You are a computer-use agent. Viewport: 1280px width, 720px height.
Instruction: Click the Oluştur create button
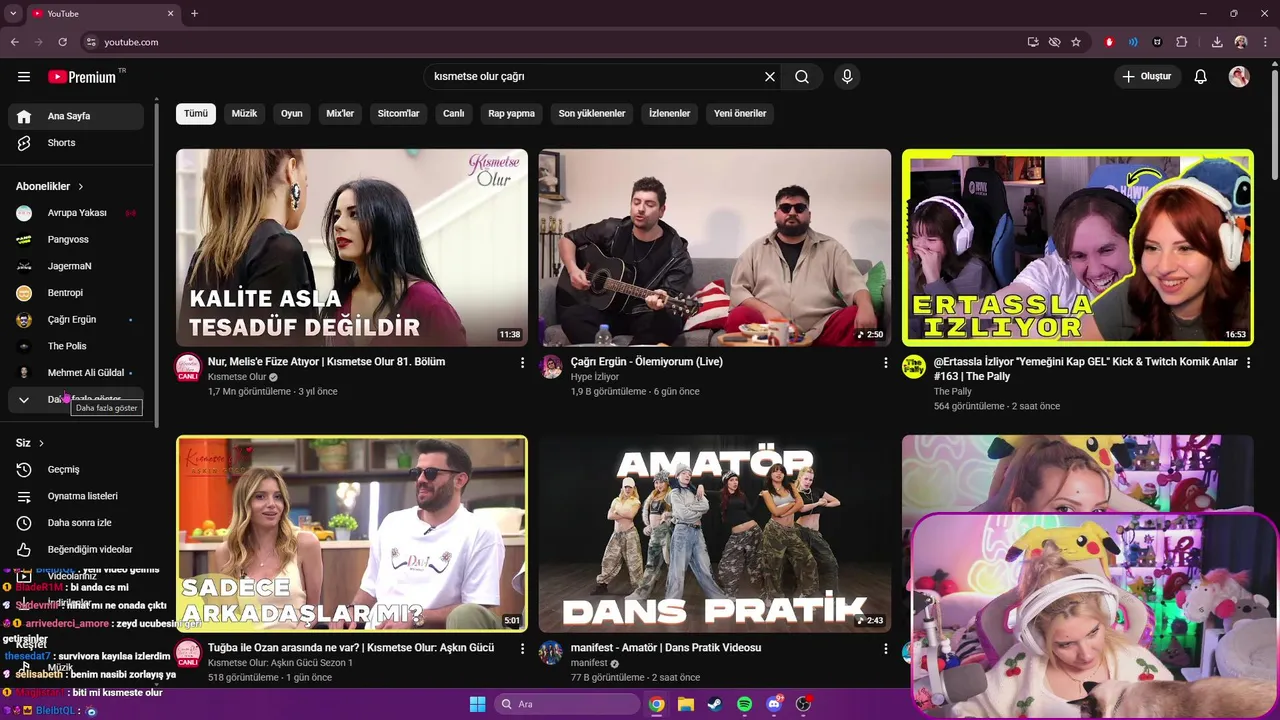(1147, 77)
